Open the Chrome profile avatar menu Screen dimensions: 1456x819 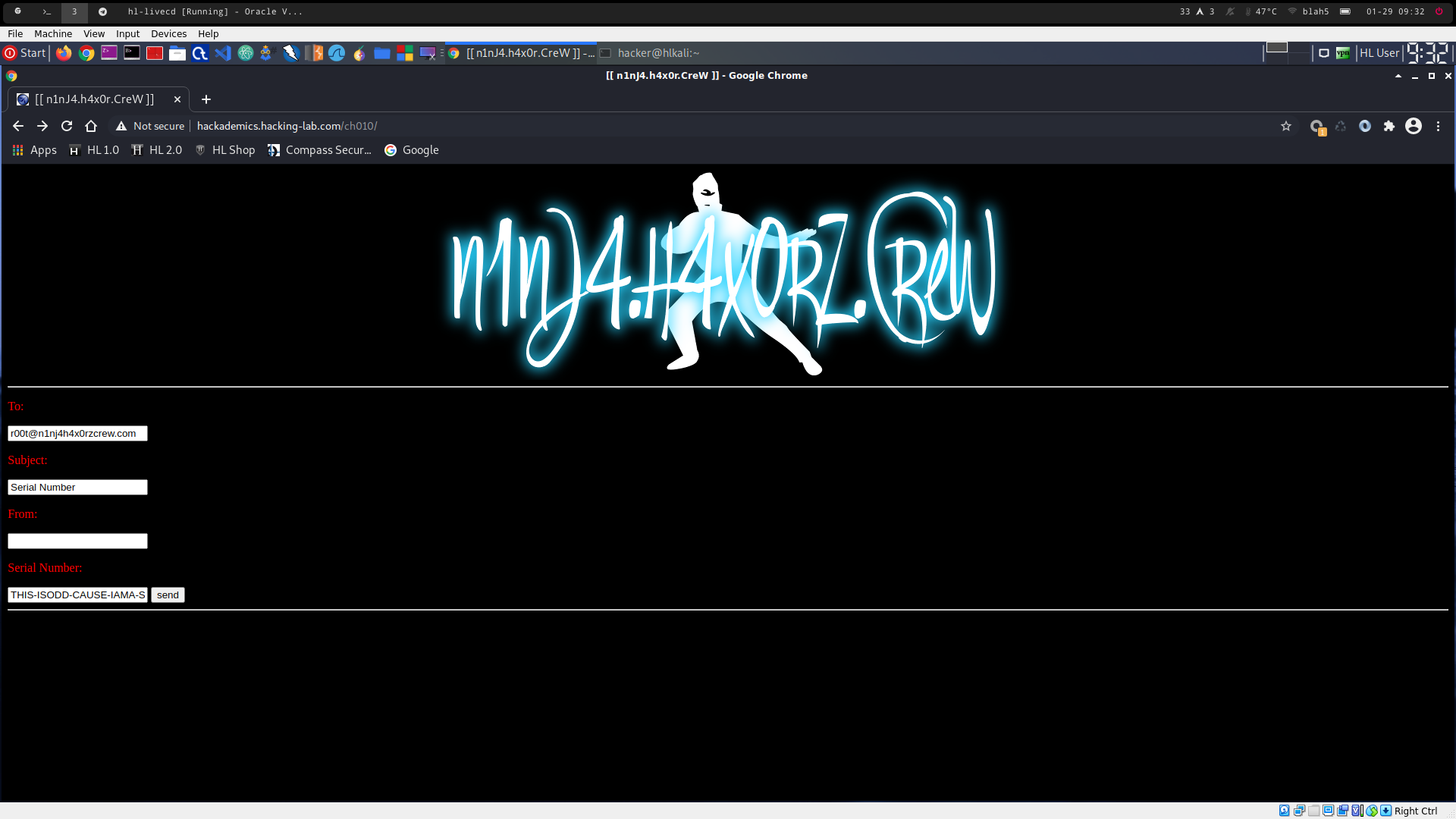coord(1414,126)
